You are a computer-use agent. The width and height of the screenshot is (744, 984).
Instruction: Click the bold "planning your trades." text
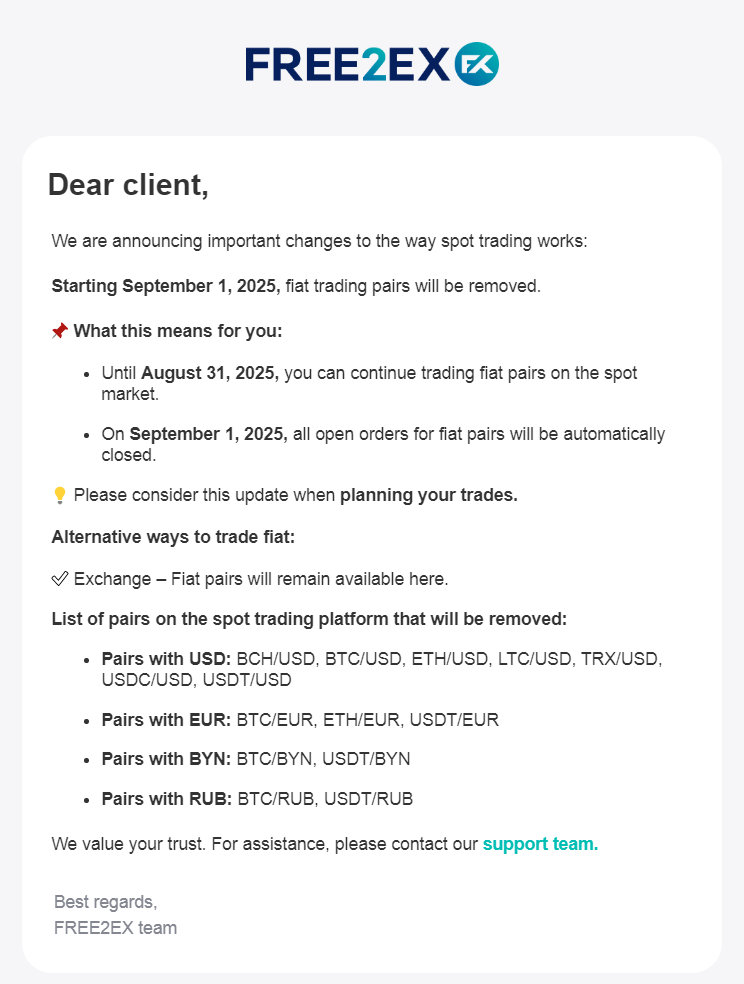(429, 495)
